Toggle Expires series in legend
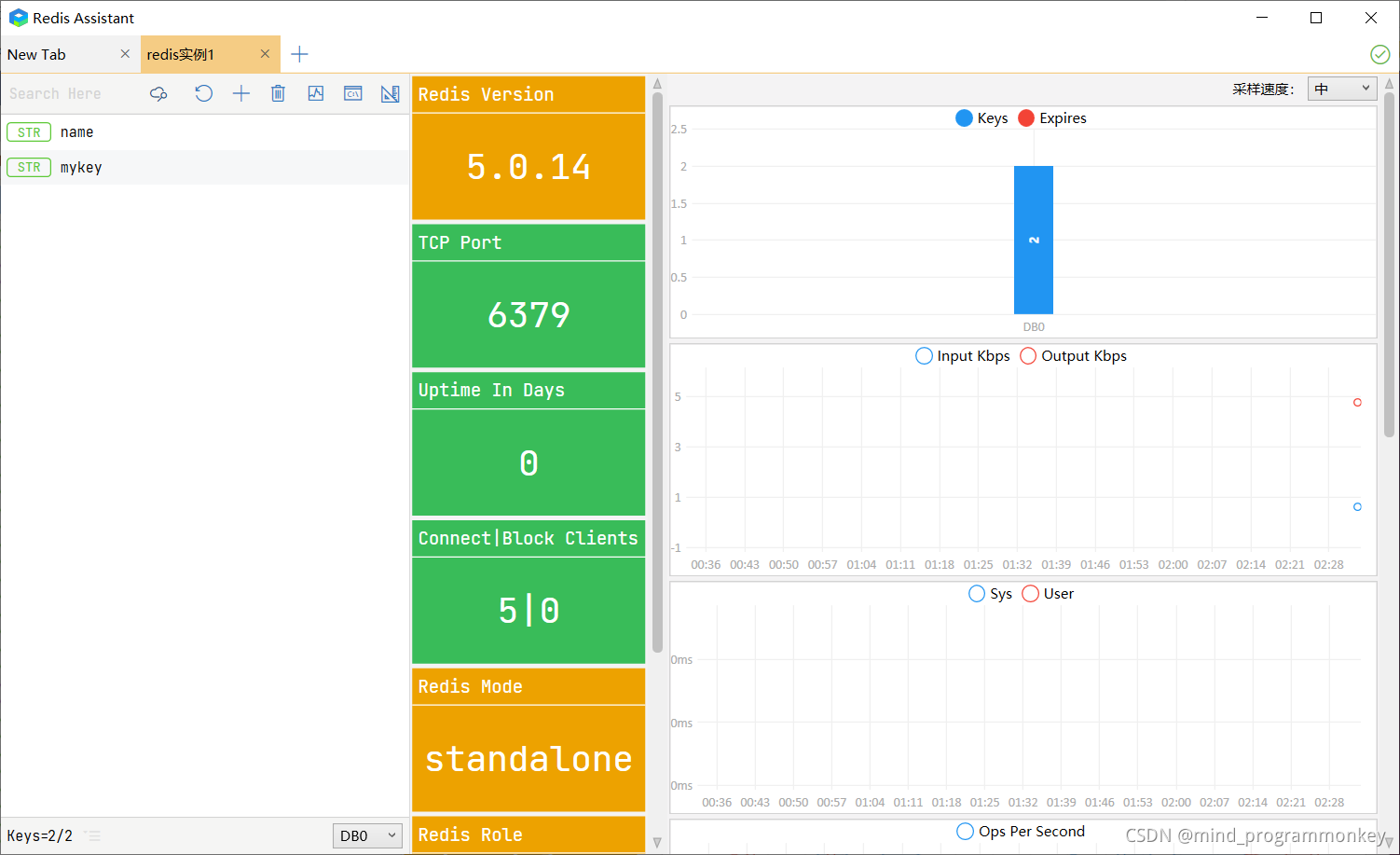1400x855 pixels. [1052, 118]
